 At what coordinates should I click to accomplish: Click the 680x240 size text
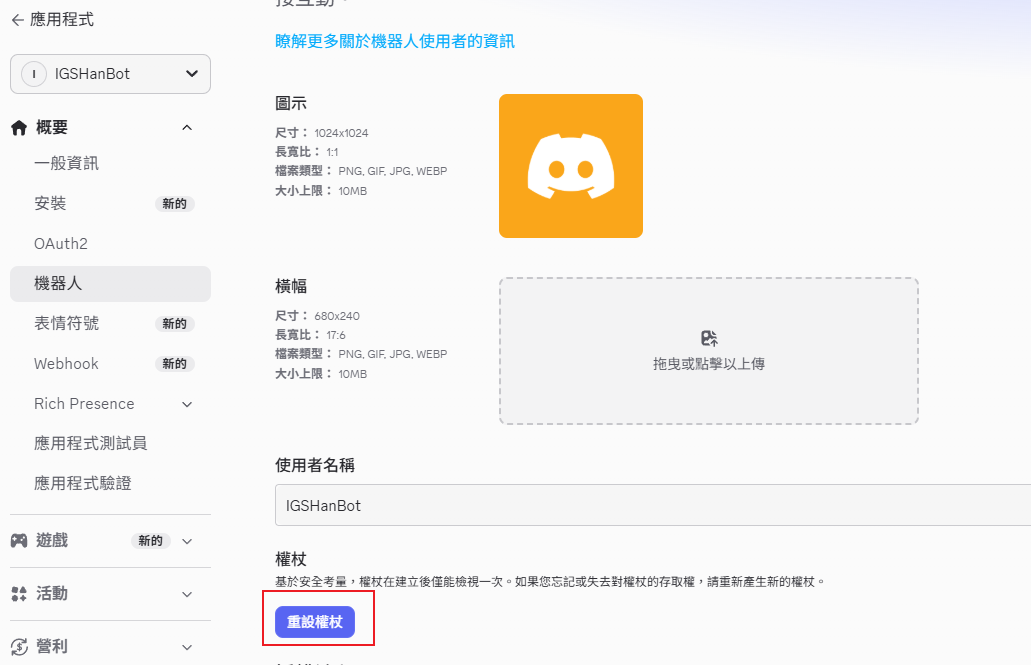pyautogui.click(x=337, y=316)
